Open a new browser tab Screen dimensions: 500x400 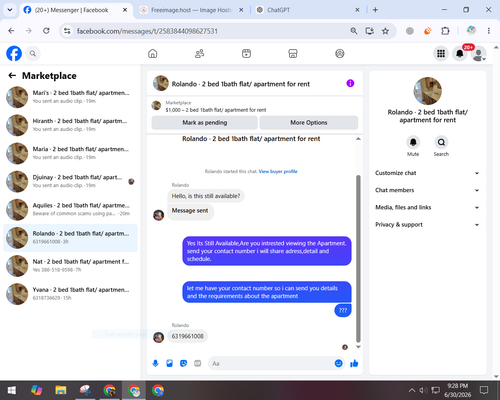375,10
